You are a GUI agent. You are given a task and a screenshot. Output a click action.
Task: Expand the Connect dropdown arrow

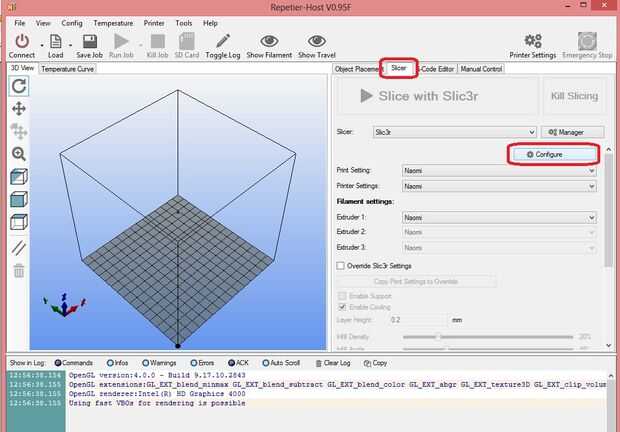42,45
